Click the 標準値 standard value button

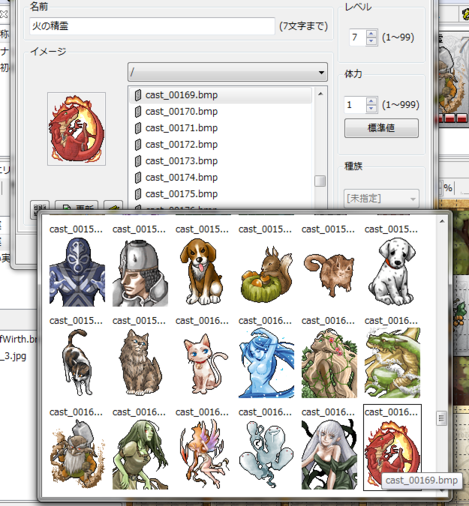tap(381, 128)
